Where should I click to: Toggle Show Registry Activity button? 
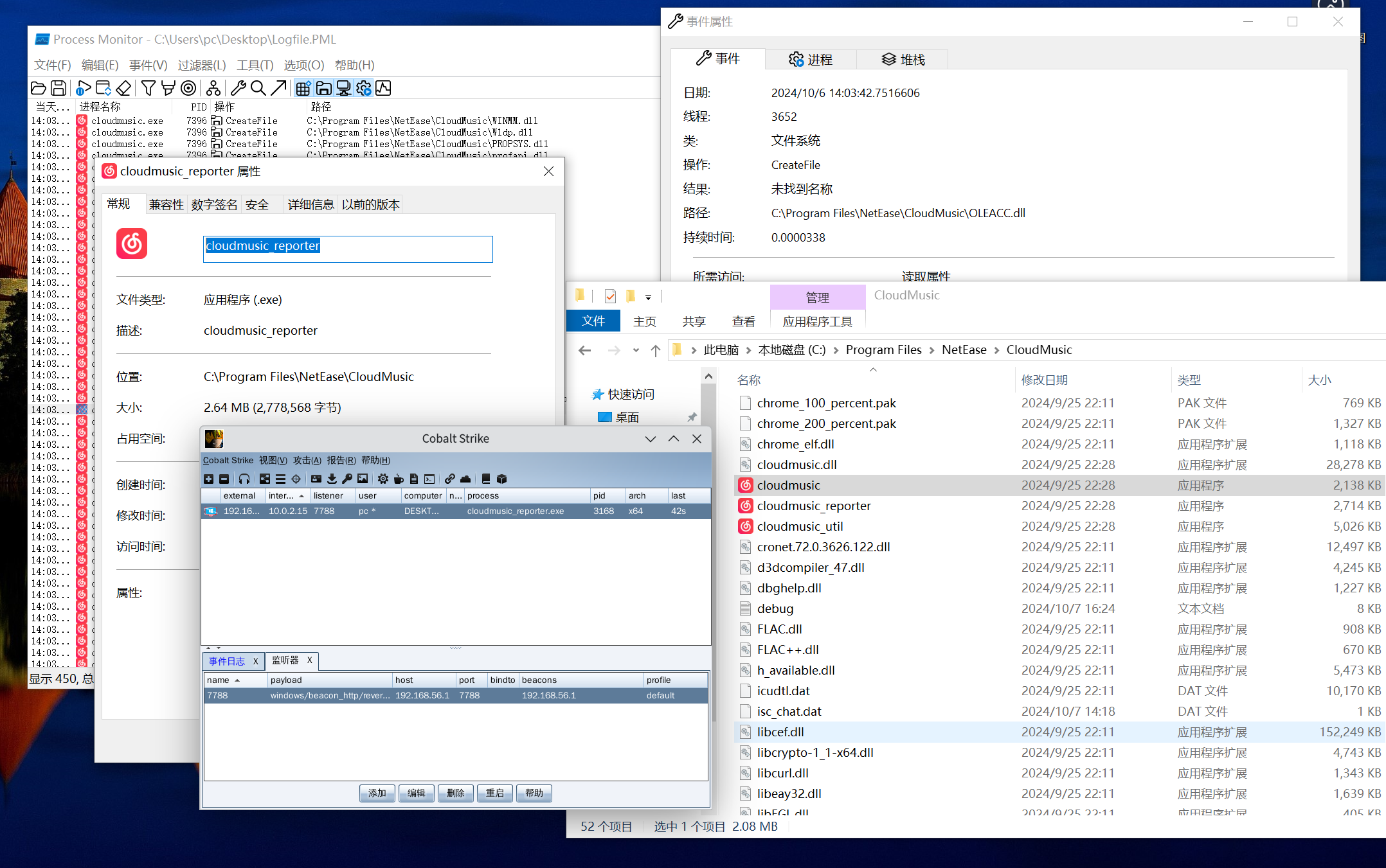[303, 88]
